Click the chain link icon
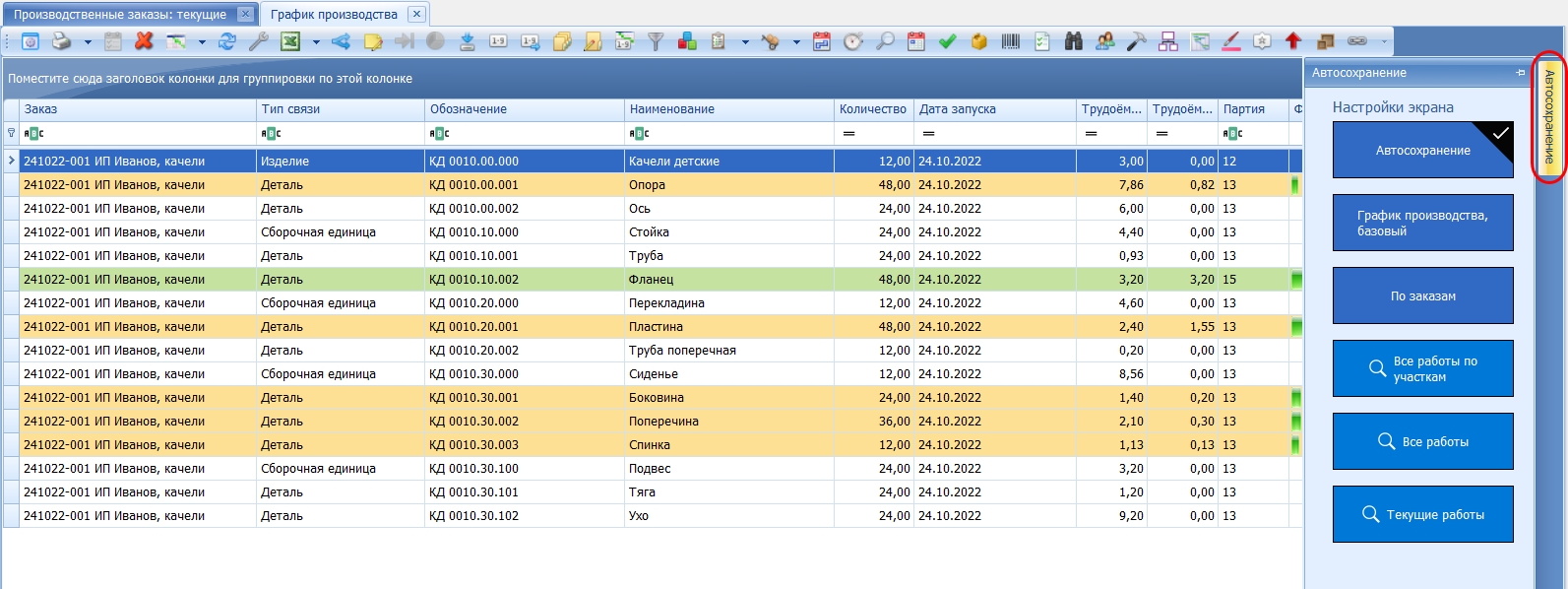The width and height of the screenshot is (1568, 589). pyautogui.click(x=1357, y=41)
